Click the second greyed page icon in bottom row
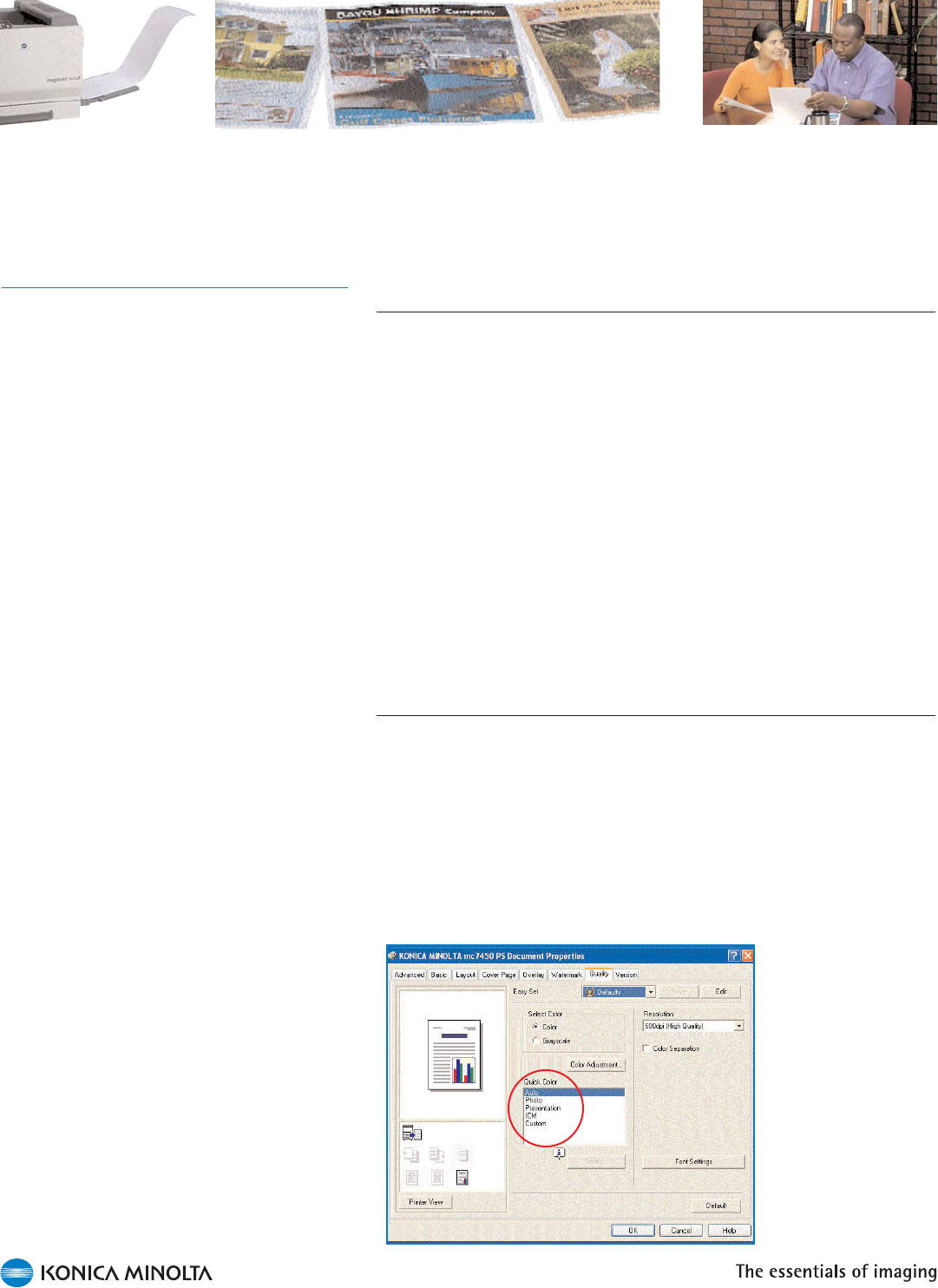This screenshot has height=1288, width=938. pyautogui.click(x=437, y=1178)
